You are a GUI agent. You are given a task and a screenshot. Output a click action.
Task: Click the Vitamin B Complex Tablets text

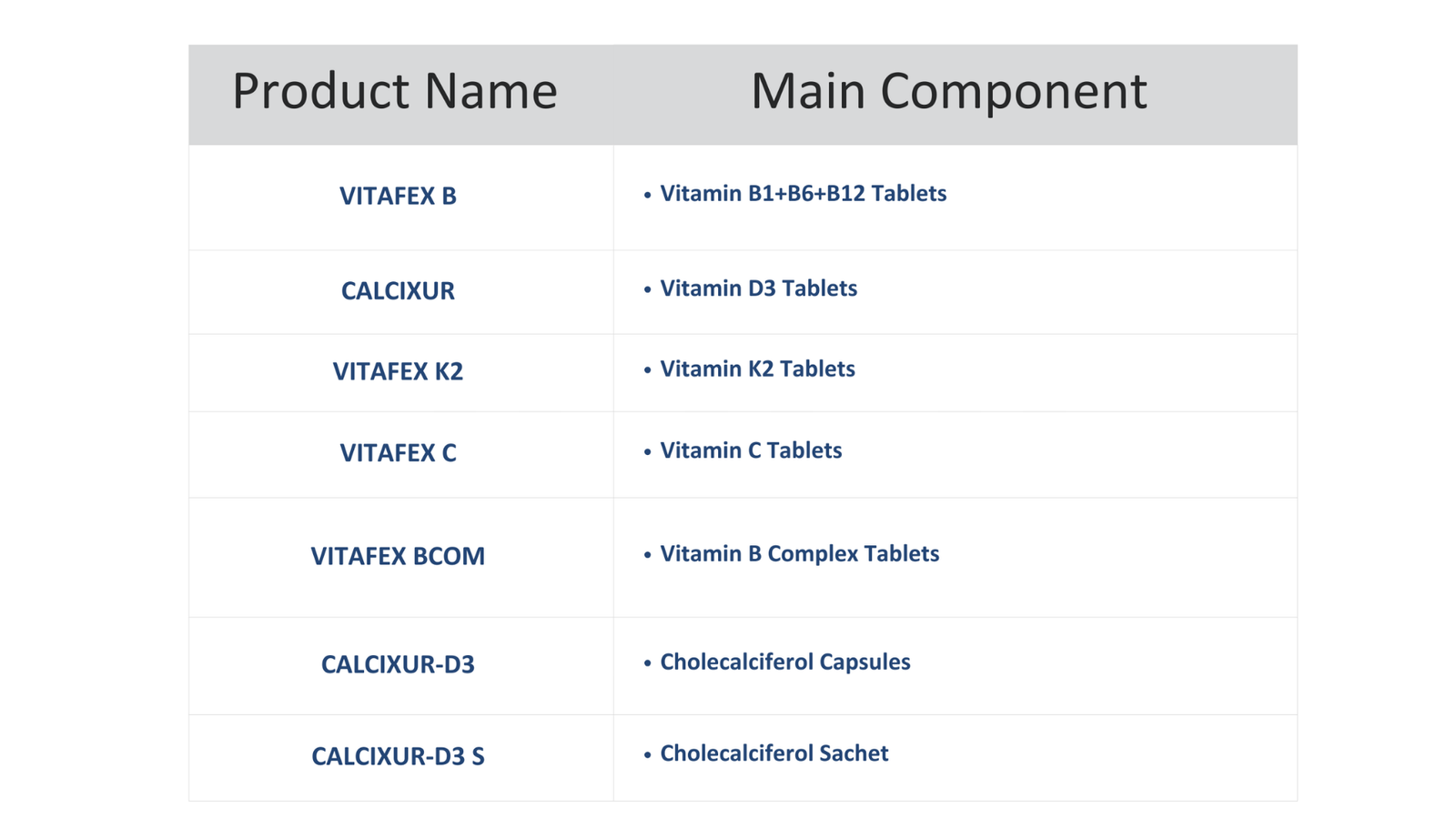[799, 554]
